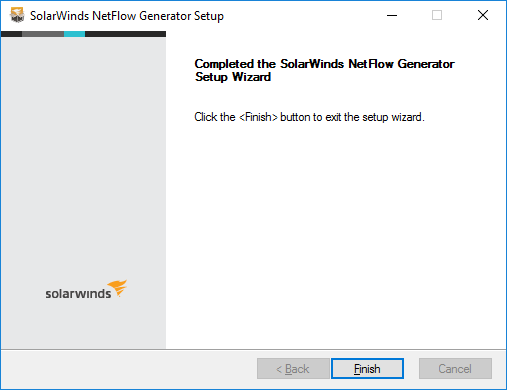Viewport: 508px width, 391px height.
Task: Click the first dark progress bar segment
Action: tap(12, 34)
